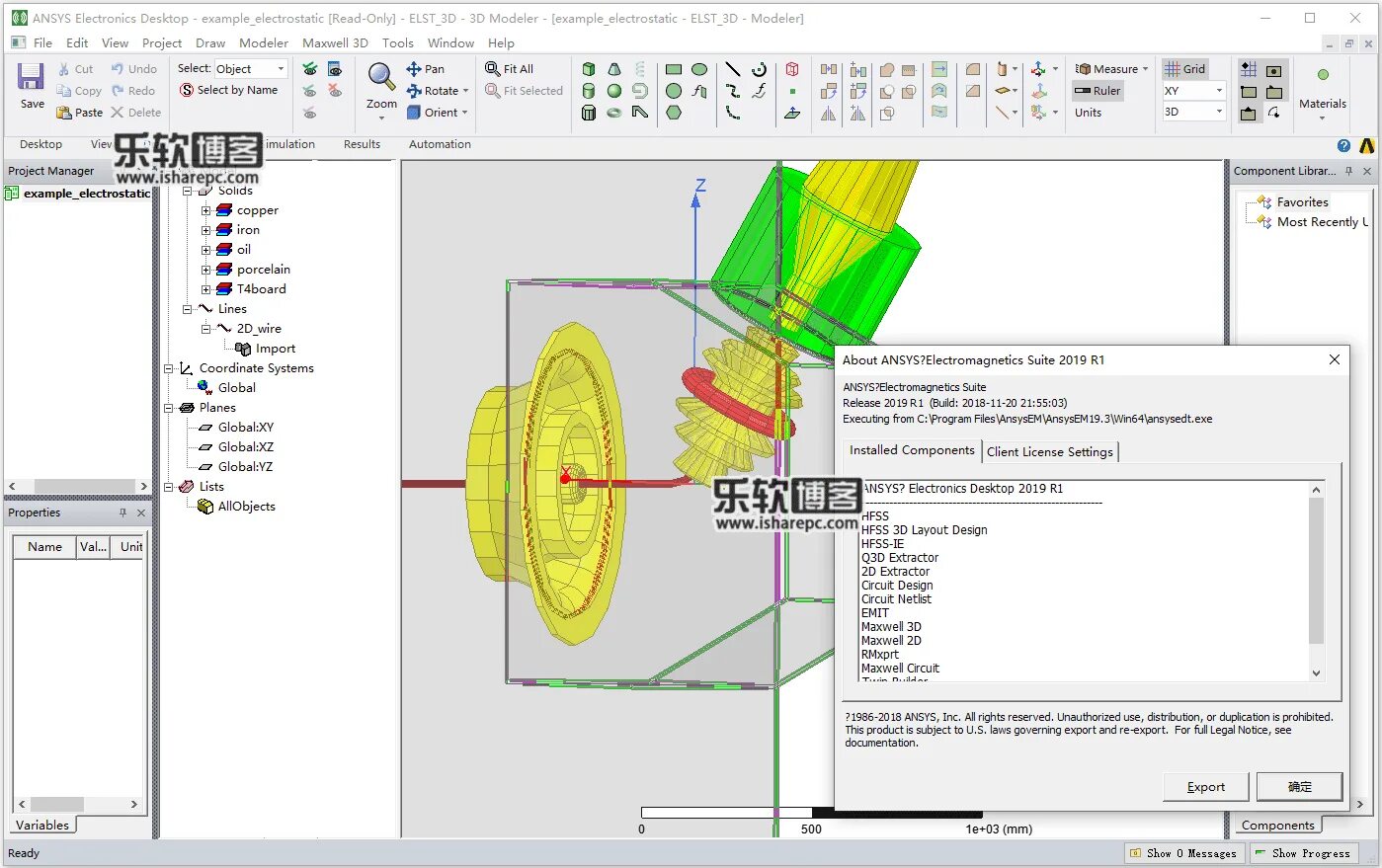This screenshot has height=868, width=1382.
Task: Toggle the Snap to Vertex icon
Action: pyautogui.click(x=1249, y=92)
